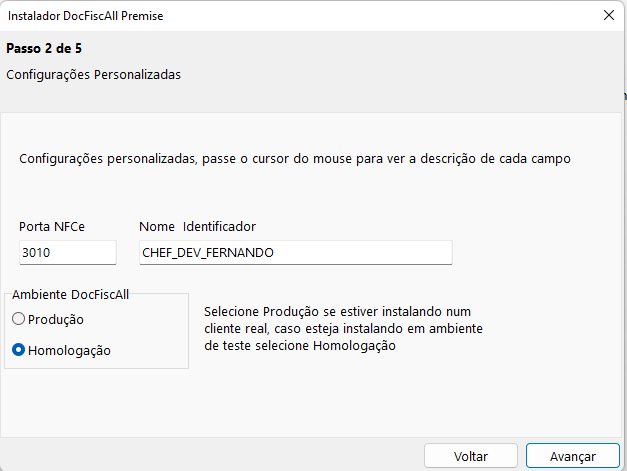
Task: Click the Configurações Personalizadas subtitle
Action: click(x=94, y=75)
